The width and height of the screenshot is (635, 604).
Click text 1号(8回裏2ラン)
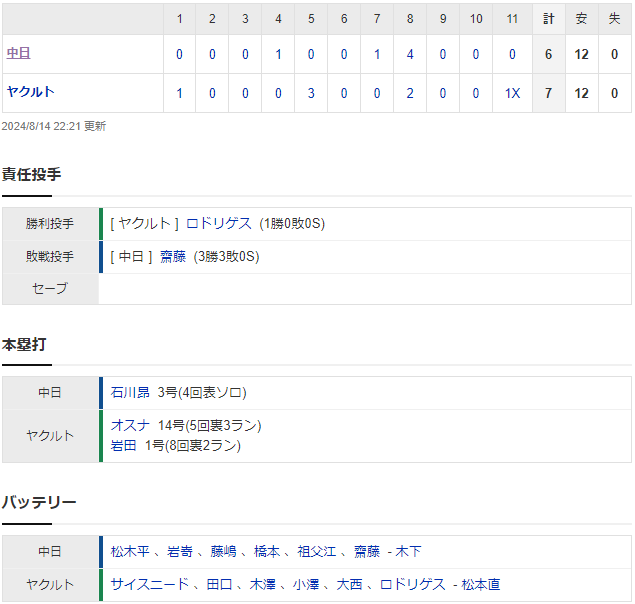193,446
